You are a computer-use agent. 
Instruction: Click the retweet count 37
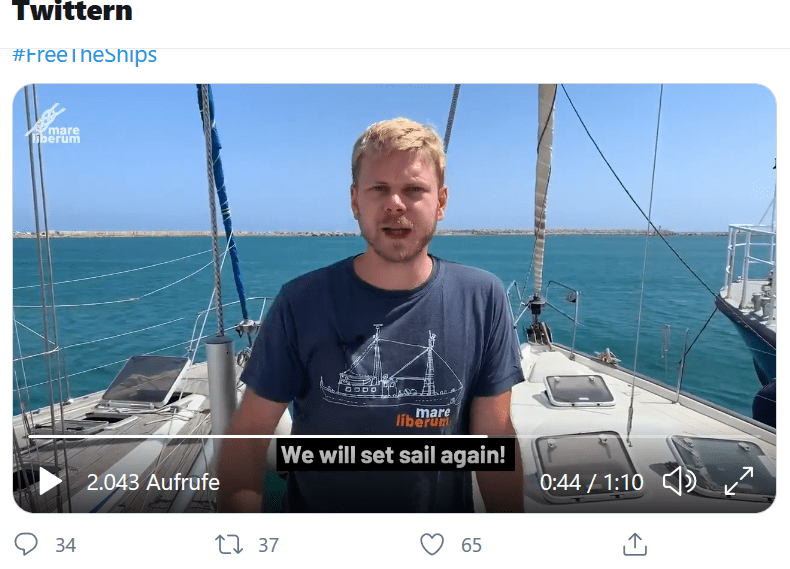coord(269,545)
